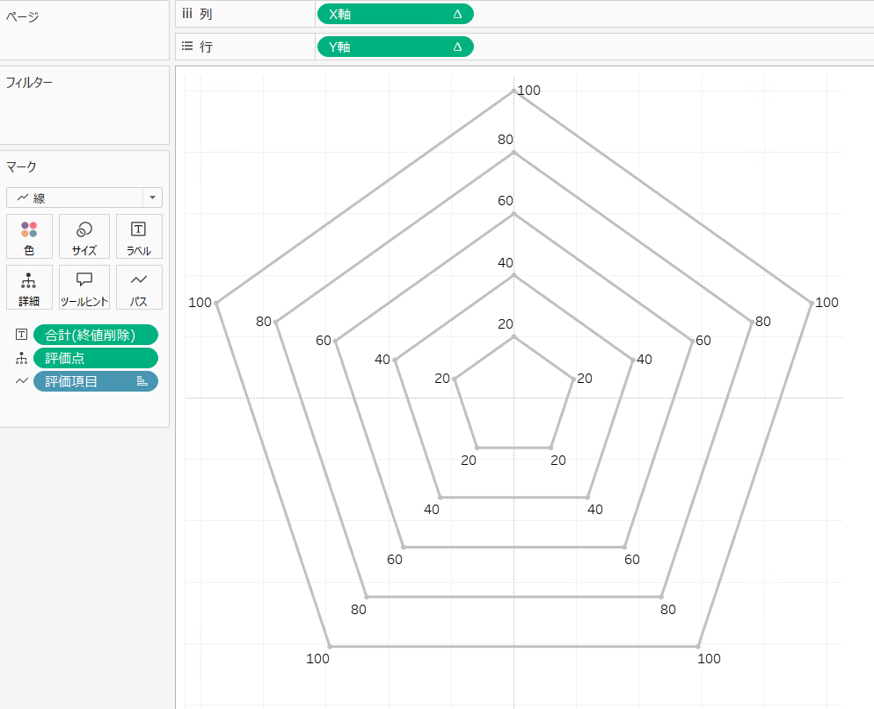Click path icon beside 評価項目 pill
This screenshot has width=874, height=709.
click(x=21, y=381)
